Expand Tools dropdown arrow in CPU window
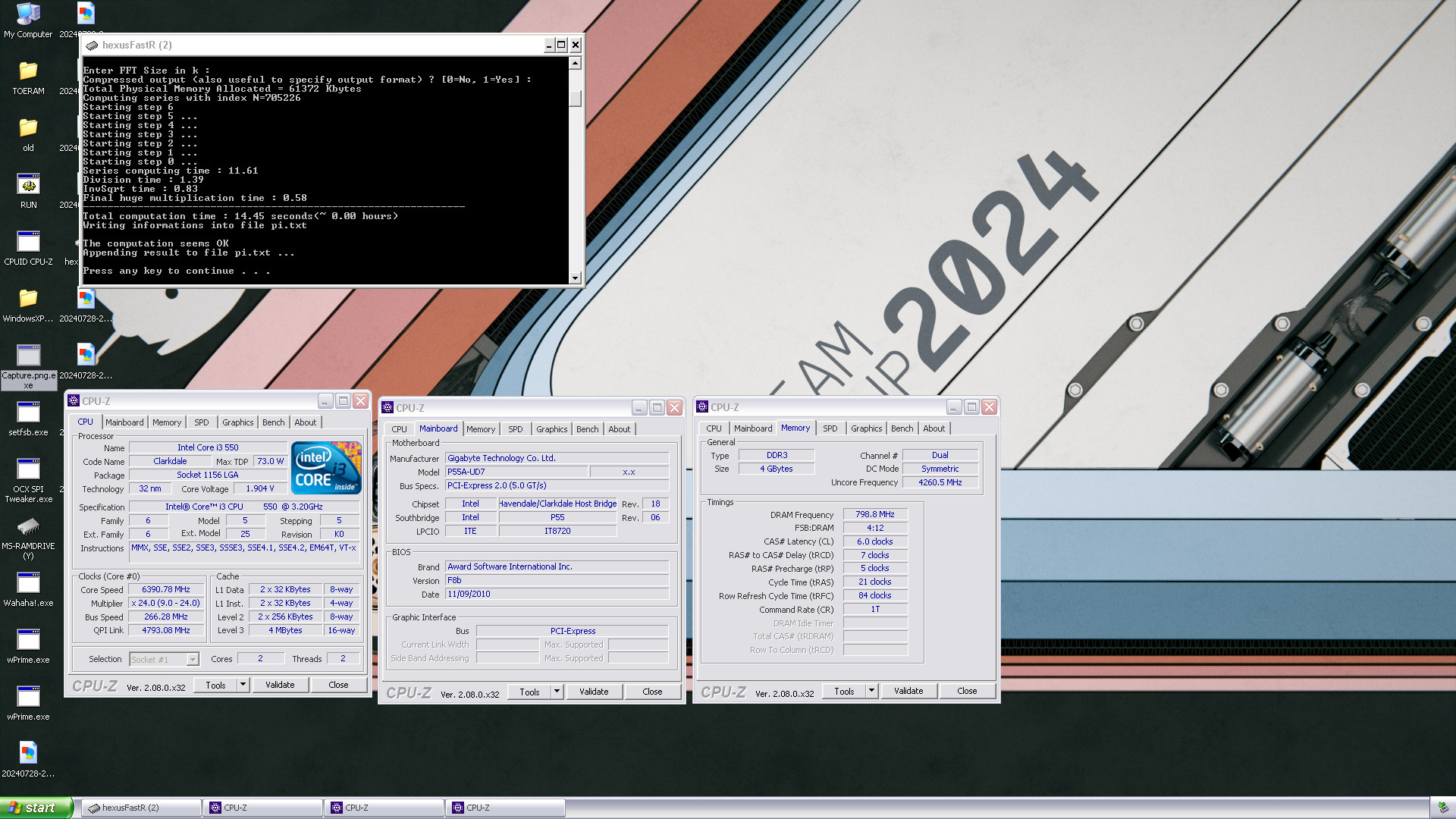 click(x=243, y=685)
